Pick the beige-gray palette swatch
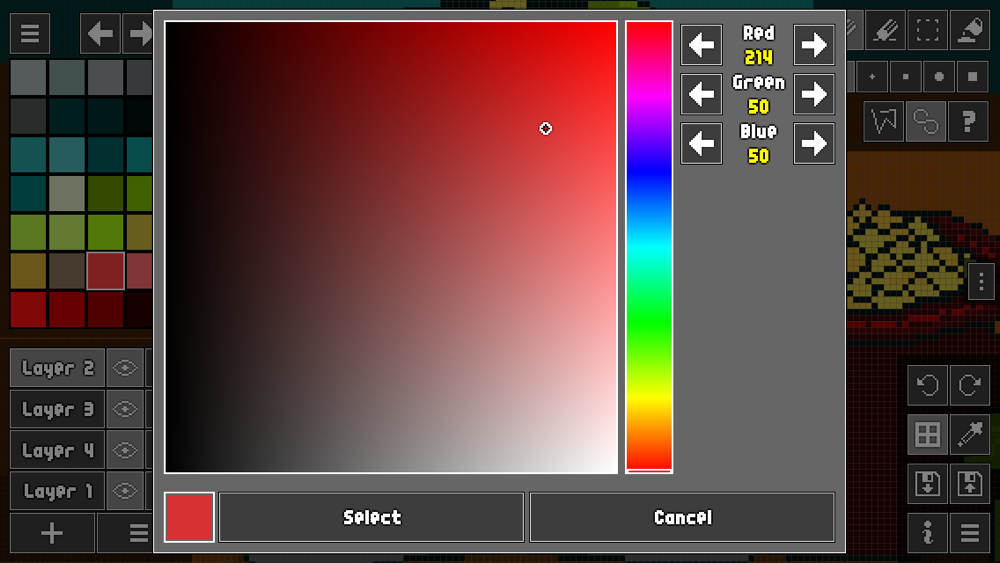 pos(67,193)
